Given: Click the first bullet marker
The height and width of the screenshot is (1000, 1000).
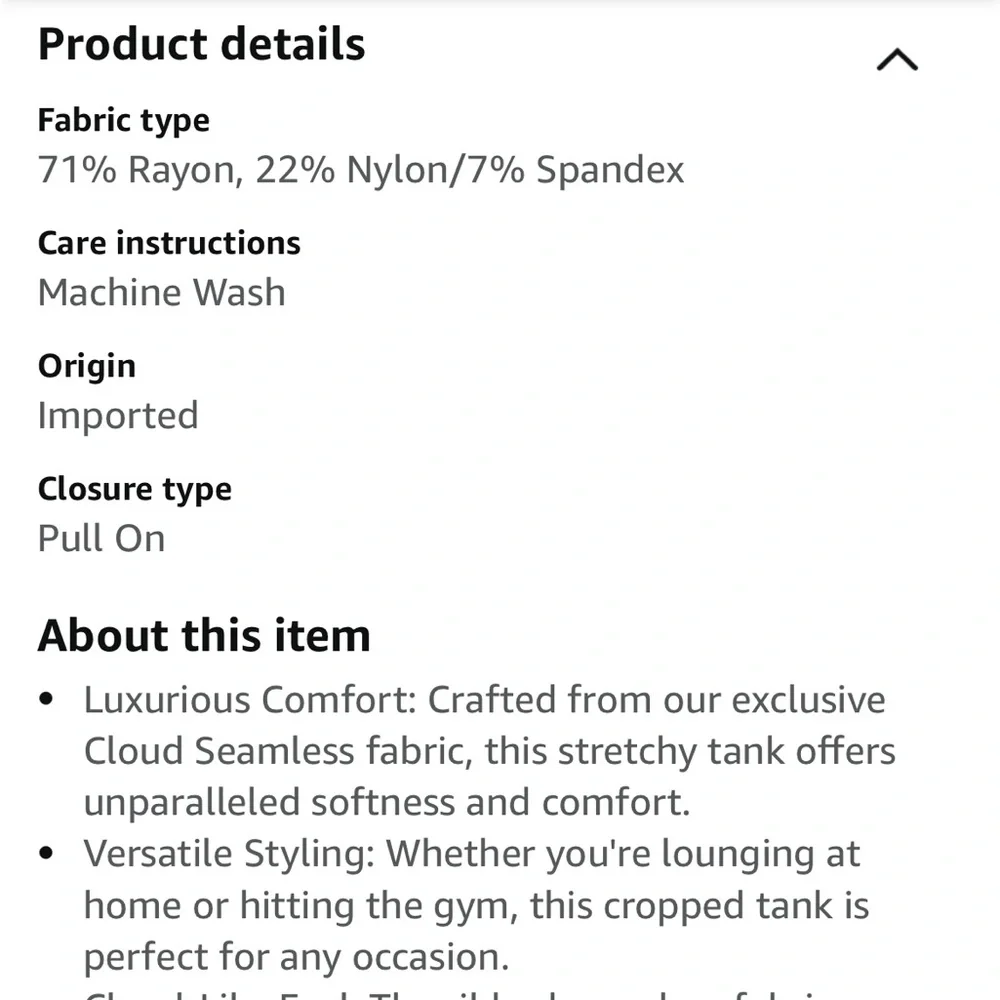Looking at the screenshot, I should (x=46, y=699).
